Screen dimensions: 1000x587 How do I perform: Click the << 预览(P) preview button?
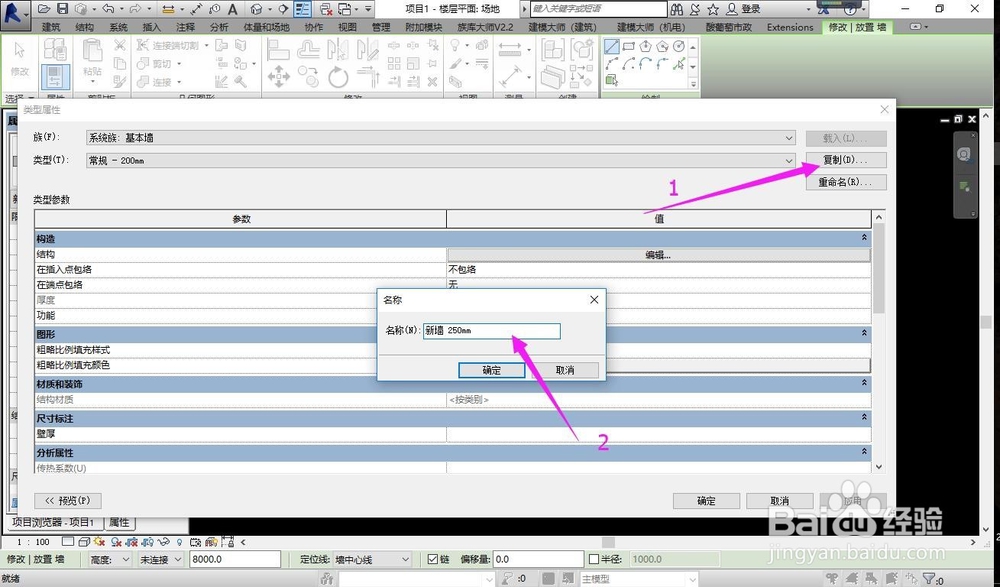[68, 501]
